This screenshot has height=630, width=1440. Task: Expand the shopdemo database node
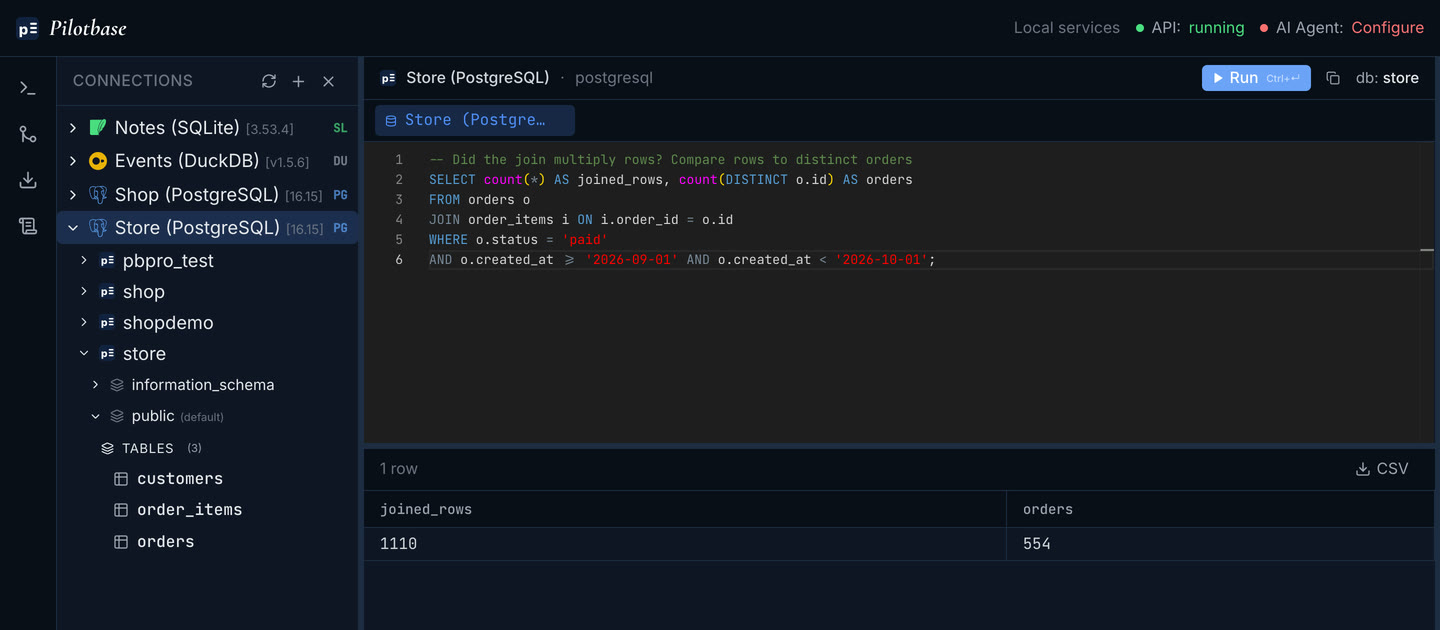(x=84, y=322)
